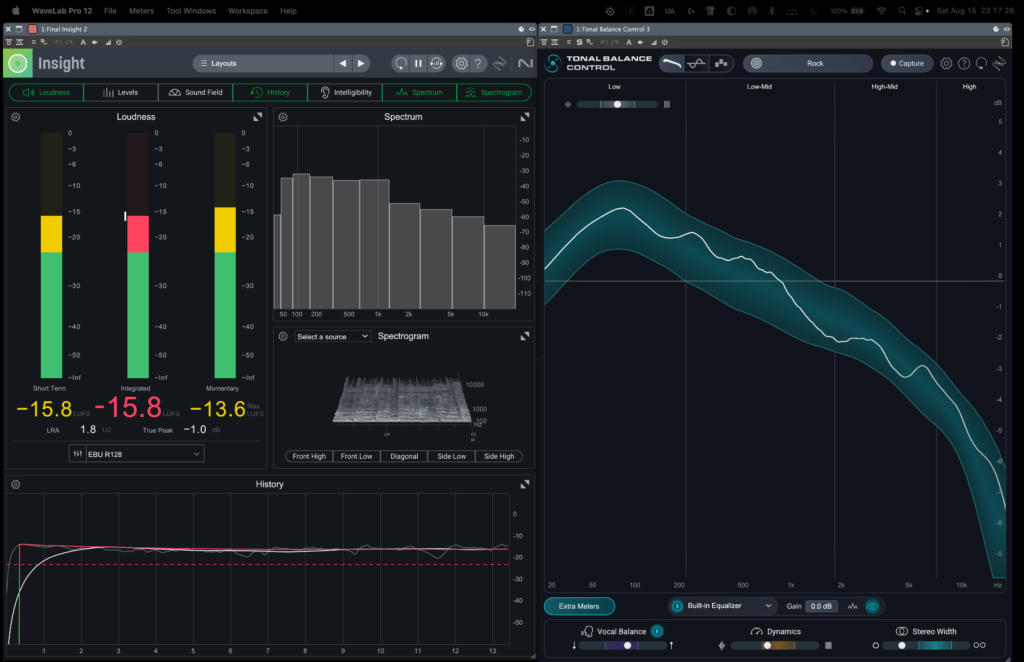Click the spectrum waveform icon beside Gain

(x=852, y=607)
